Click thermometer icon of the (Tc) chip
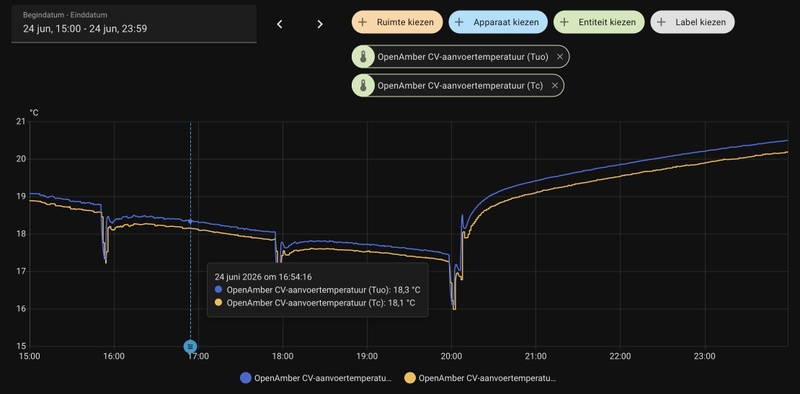The image size is (800, 394). pos(363,86)
